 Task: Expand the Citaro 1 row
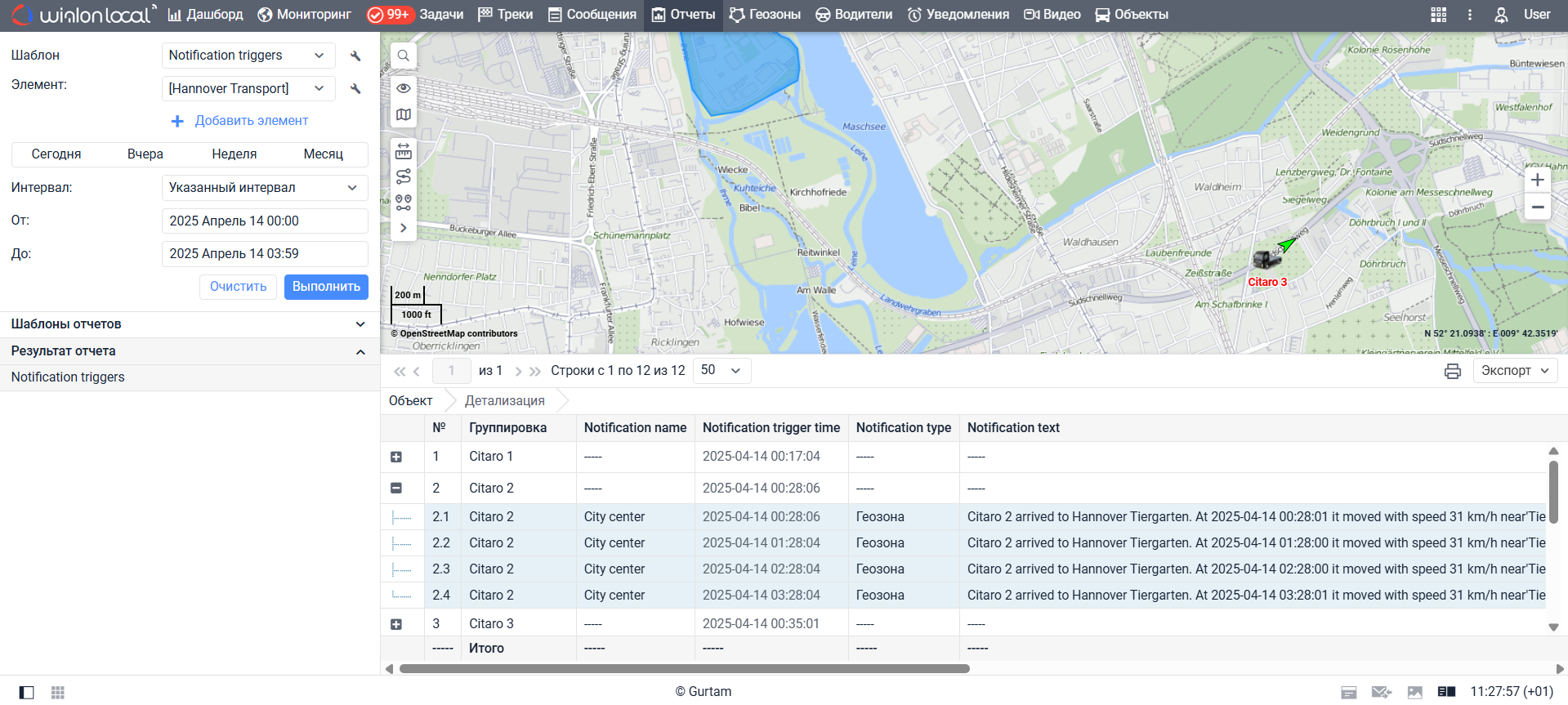coord(396,457)
